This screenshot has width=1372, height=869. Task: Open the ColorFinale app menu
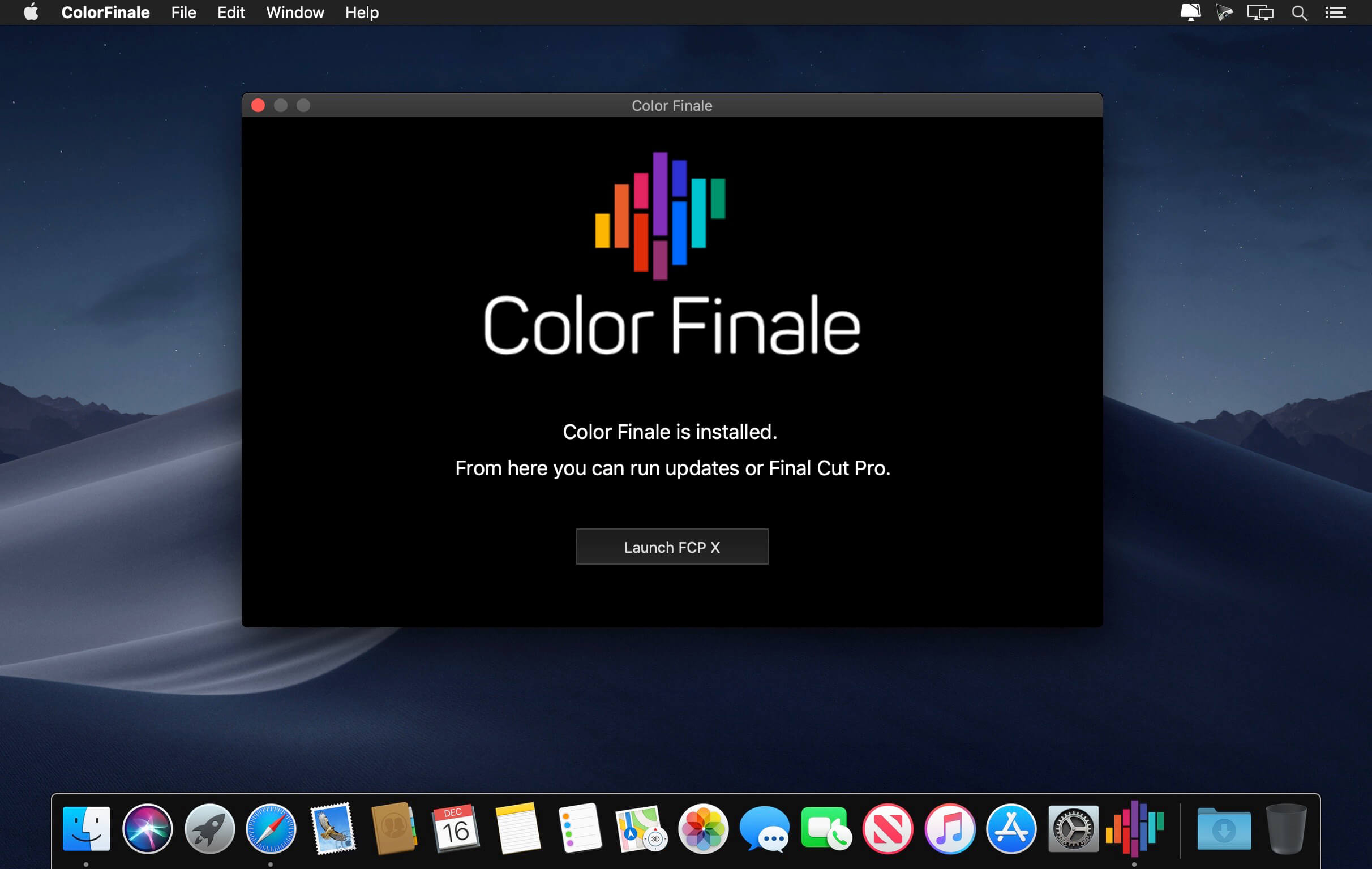(x=105, y=12)
